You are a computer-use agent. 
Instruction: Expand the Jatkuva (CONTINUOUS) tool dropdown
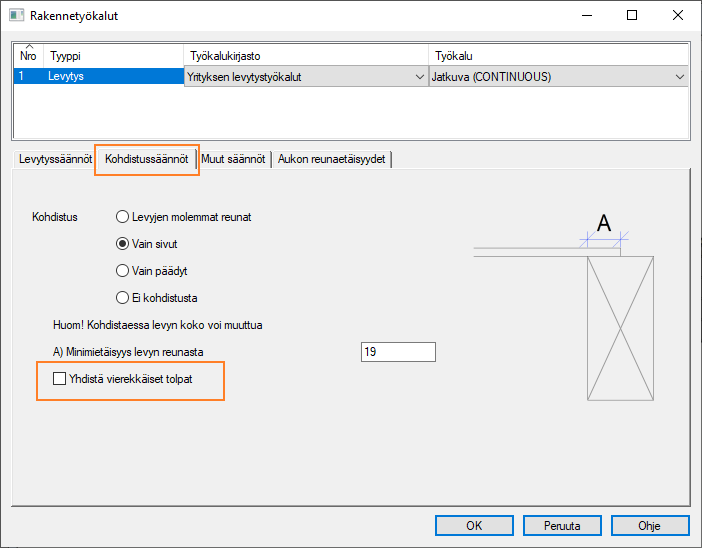click(680, 77)
